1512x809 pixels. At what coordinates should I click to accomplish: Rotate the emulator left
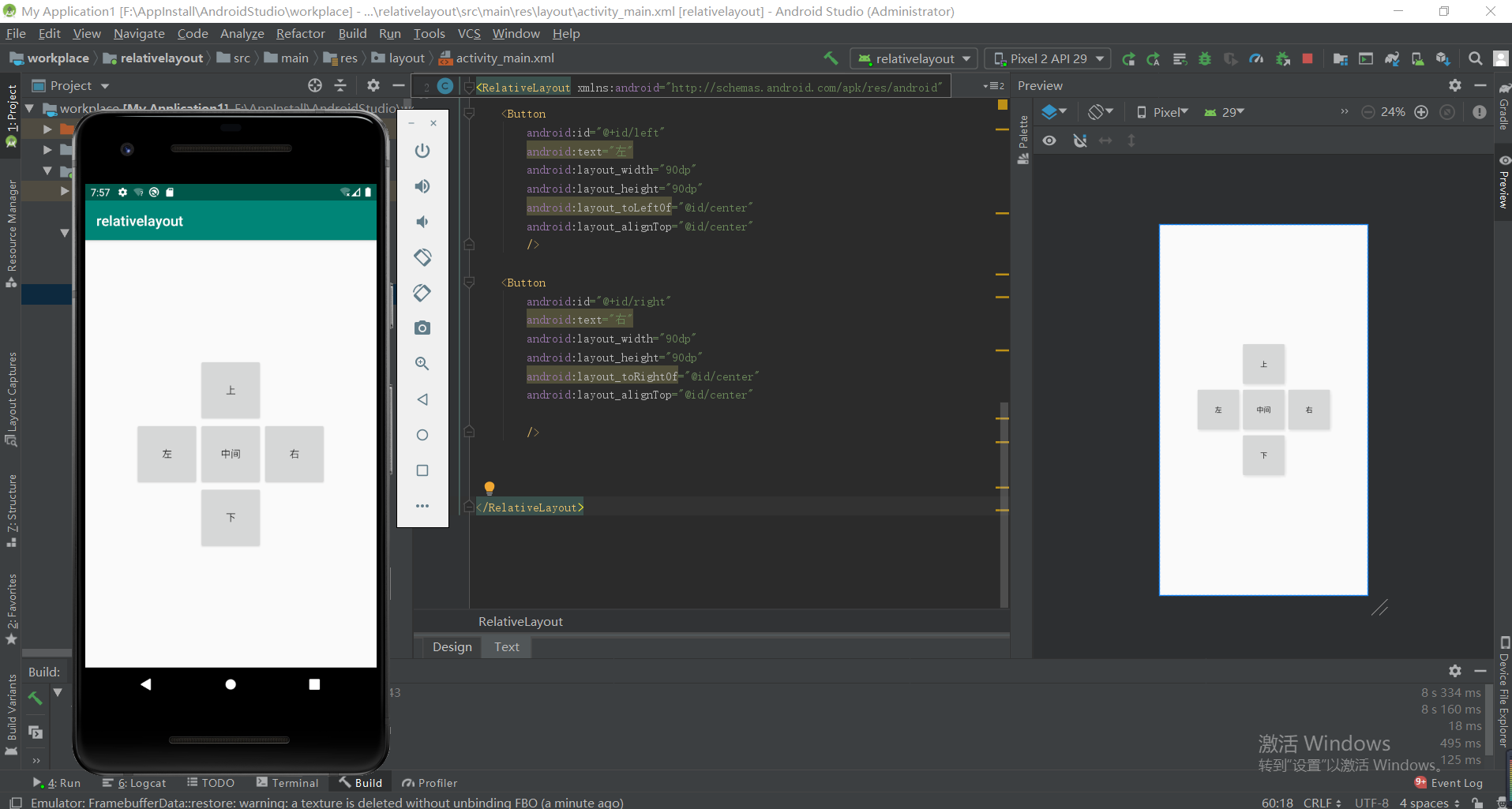pyautogui.click(x=422, y=257)
